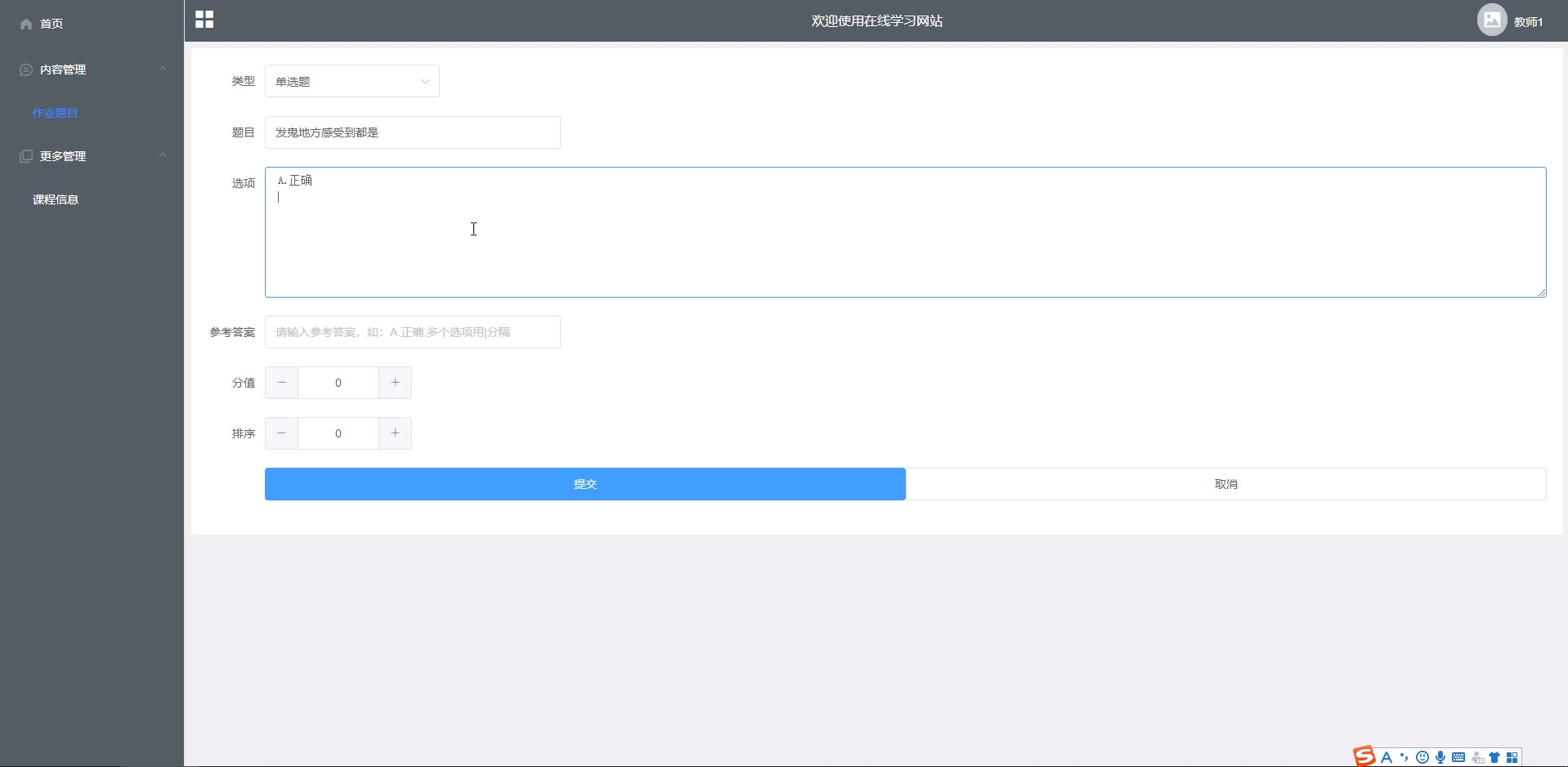This screenshot has height=767, width=1568.
Task: Decrease 分值 with minus button
Action: pos(282,383)
